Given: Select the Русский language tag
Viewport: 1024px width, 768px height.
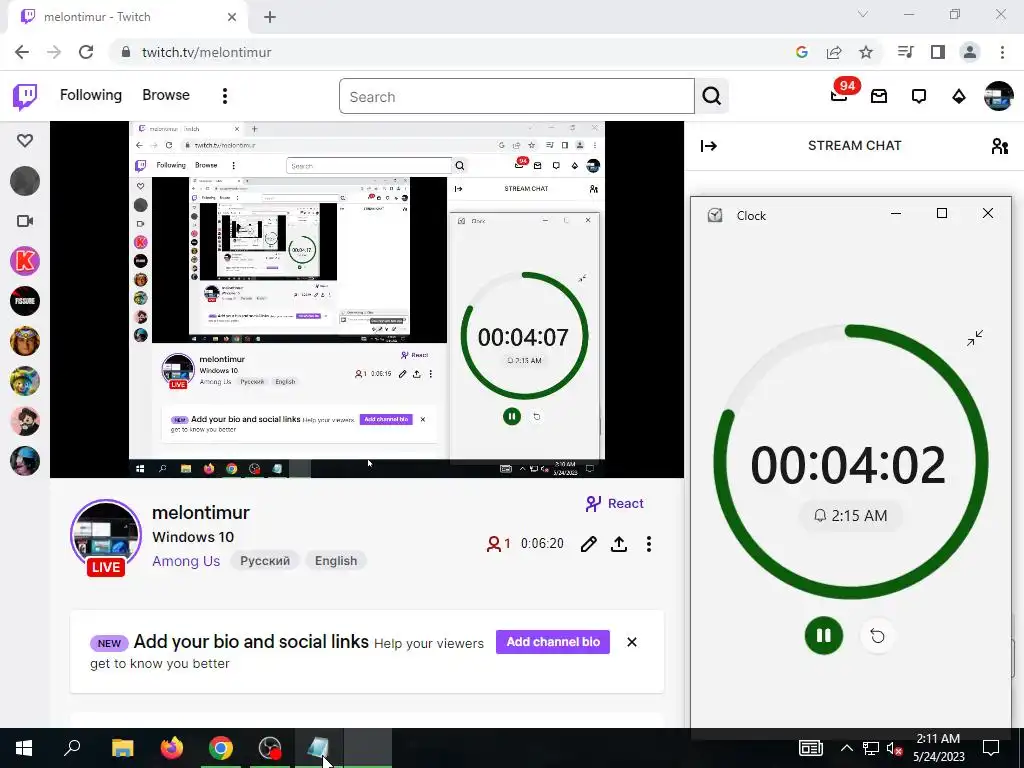Looking at the screenshot, I should [x=264, y=561].
